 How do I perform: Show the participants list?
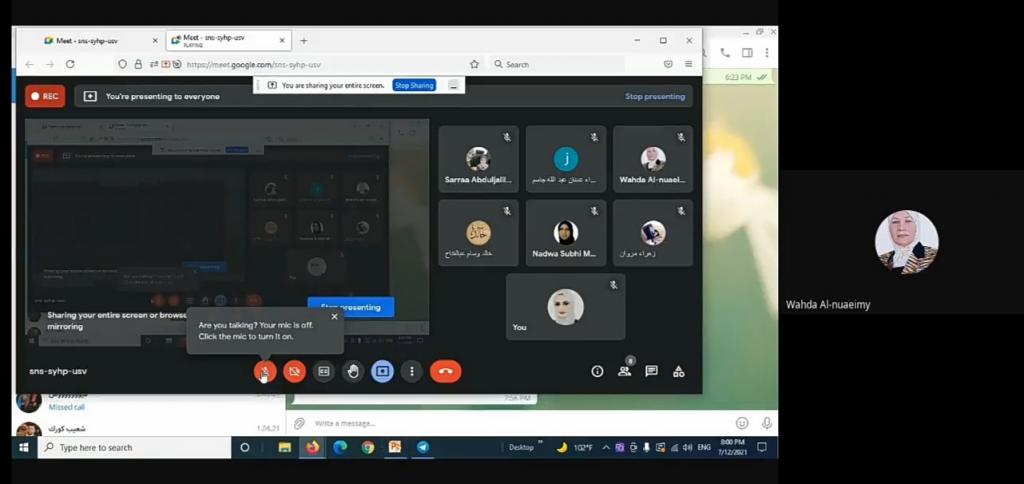click(624, 371)
